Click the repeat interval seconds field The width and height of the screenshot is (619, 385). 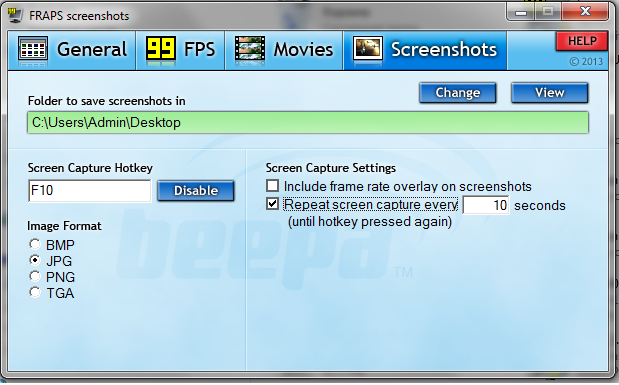(x=486, y=205)
